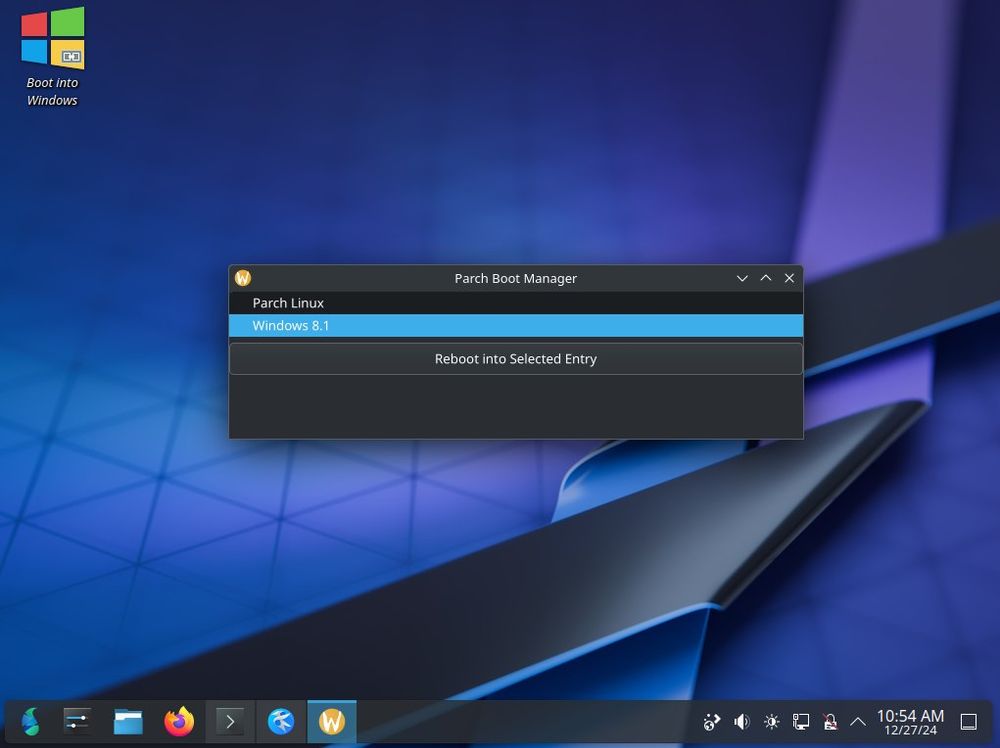Click the Parch Boot Manager window icon

[243, 278]
